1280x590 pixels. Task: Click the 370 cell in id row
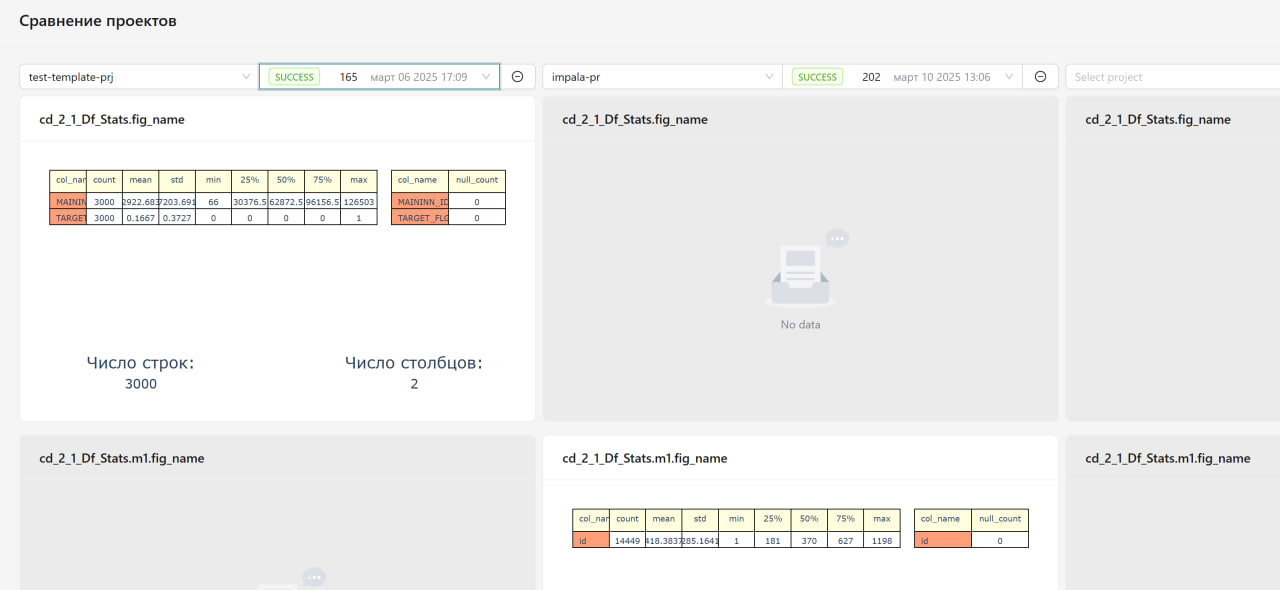click(x=809, y=540)
